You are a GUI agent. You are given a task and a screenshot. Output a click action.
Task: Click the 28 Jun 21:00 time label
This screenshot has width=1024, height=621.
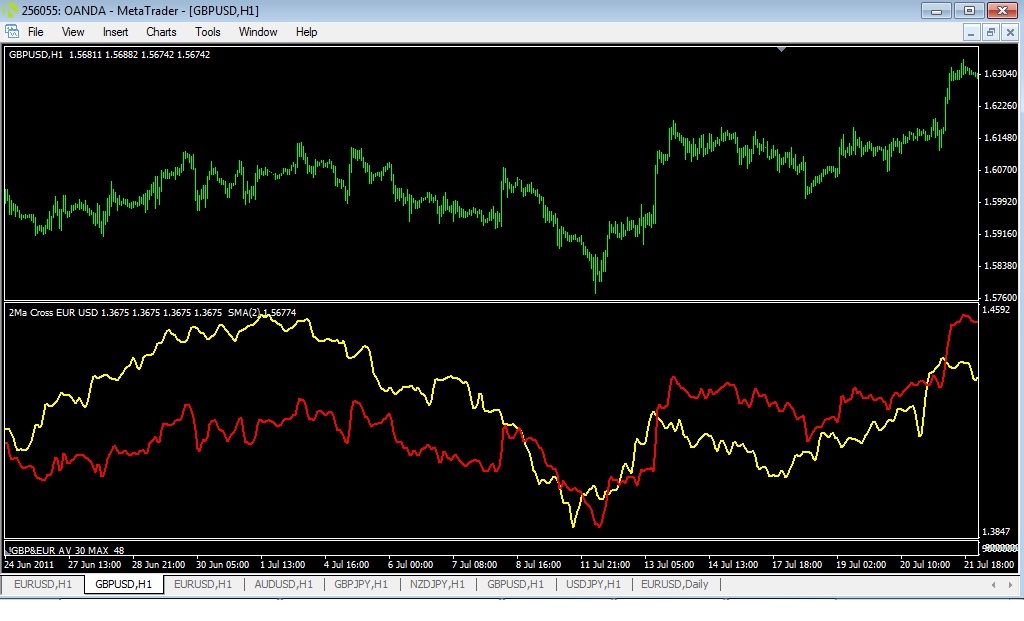(158, 565)
